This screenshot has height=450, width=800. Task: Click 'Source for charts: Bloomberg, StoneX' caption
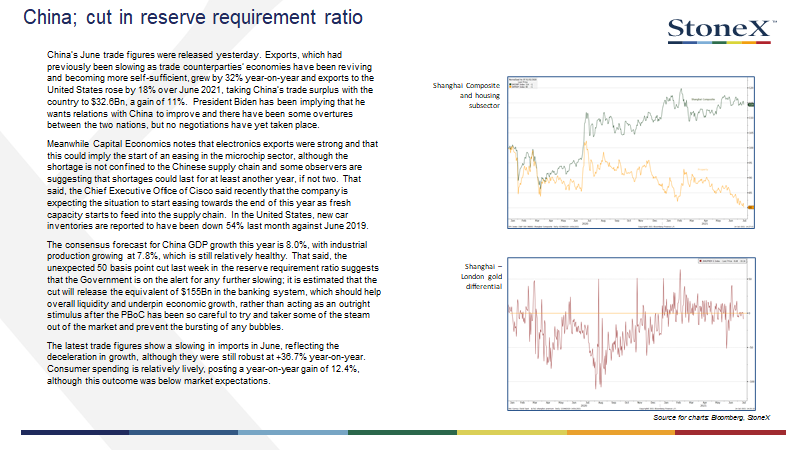[711, 417]
